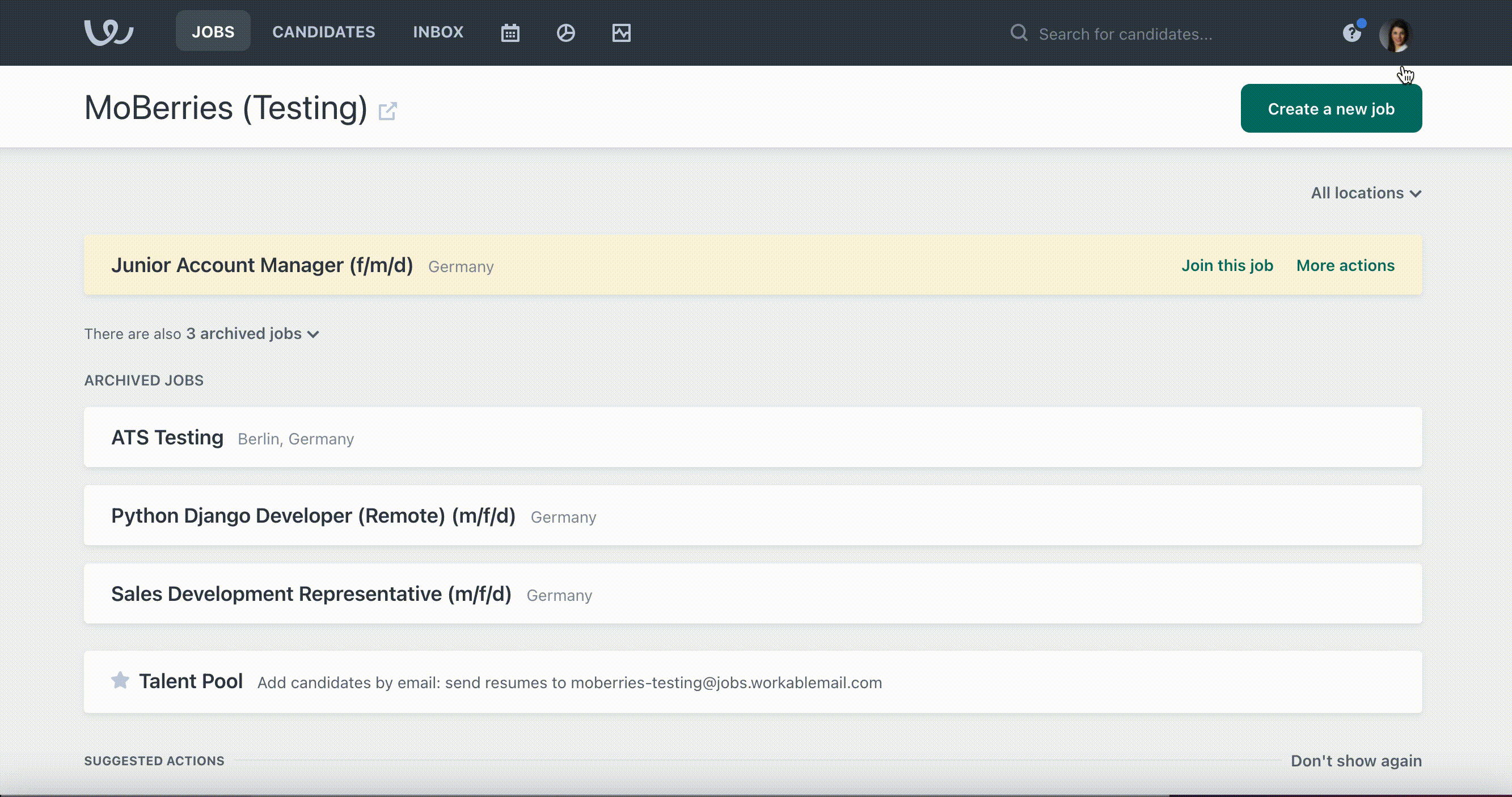1512x797 pixels.
Task: Click the Workable logo icon
Action: pos(108,32)
